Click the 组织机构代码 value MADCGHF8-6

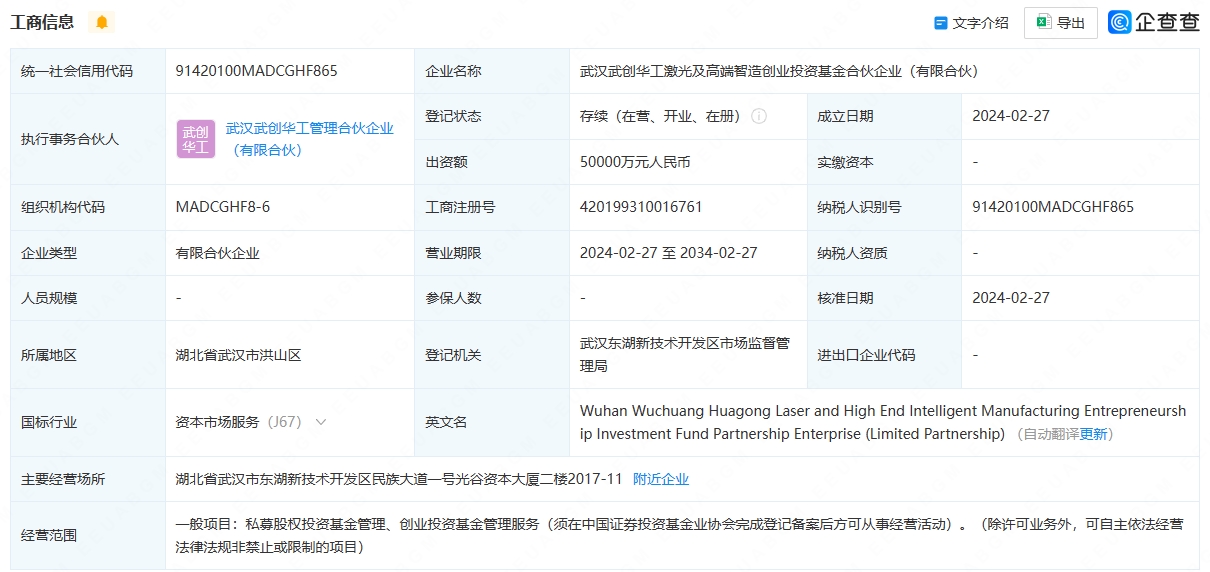click(x=223, y=207)
